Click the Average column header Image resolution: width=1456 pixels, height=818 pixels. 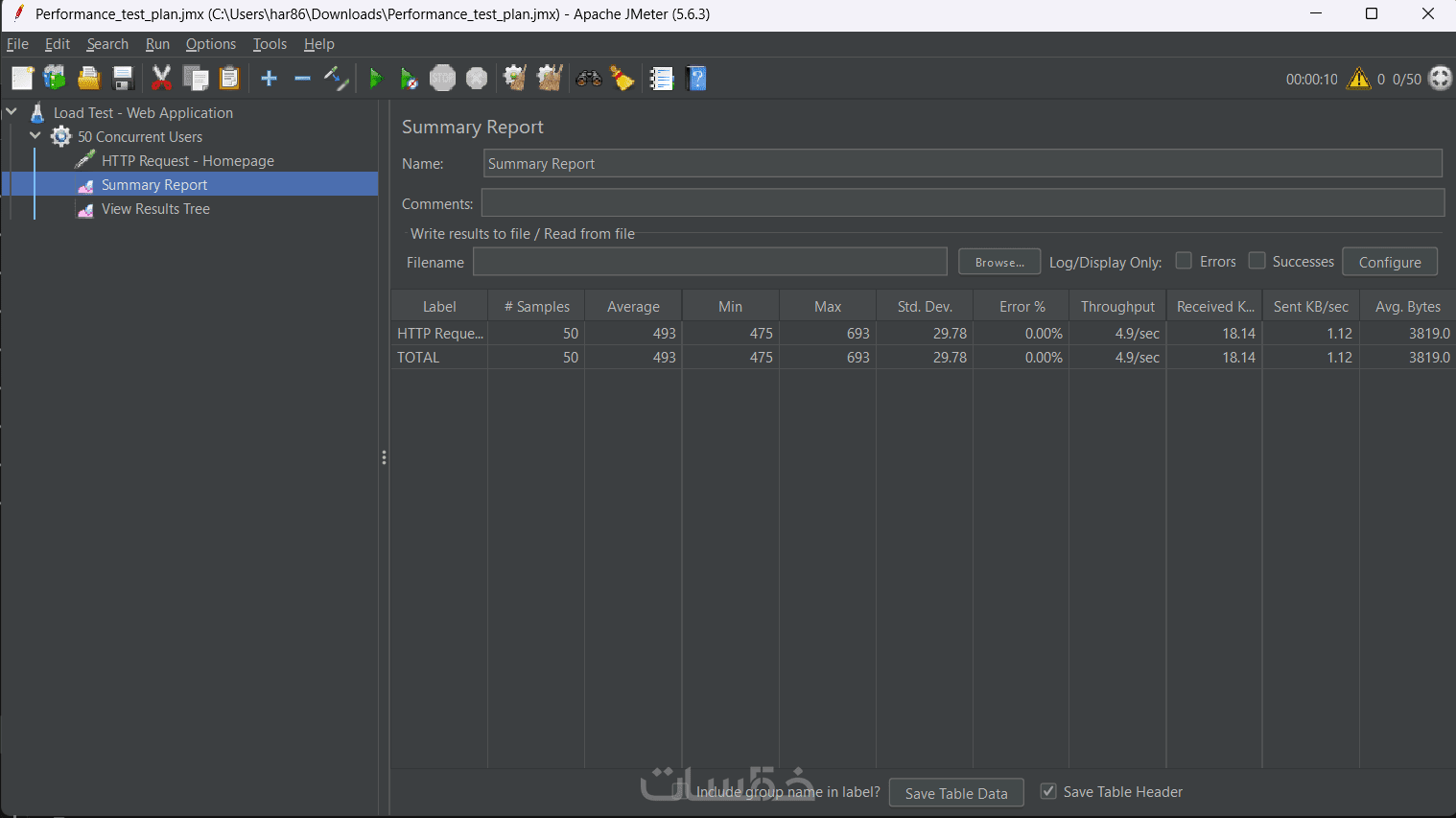633,306
